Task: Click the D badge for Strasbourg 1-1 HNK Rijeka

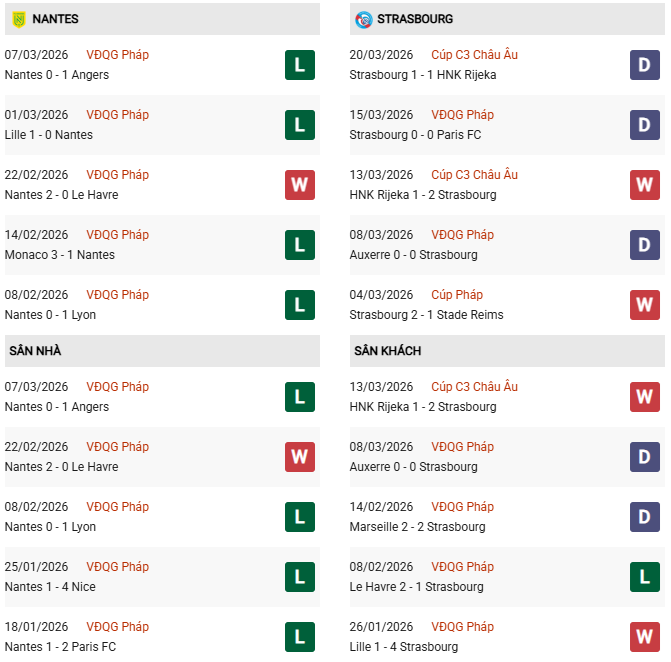Action: pos(645,65)
